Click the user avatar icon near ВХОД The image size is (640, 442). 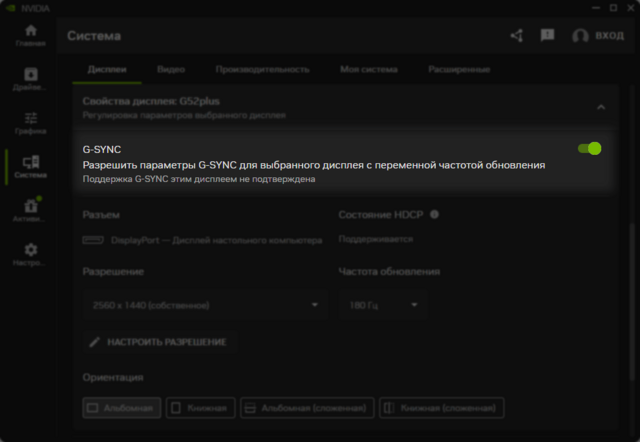pos(580,36)
